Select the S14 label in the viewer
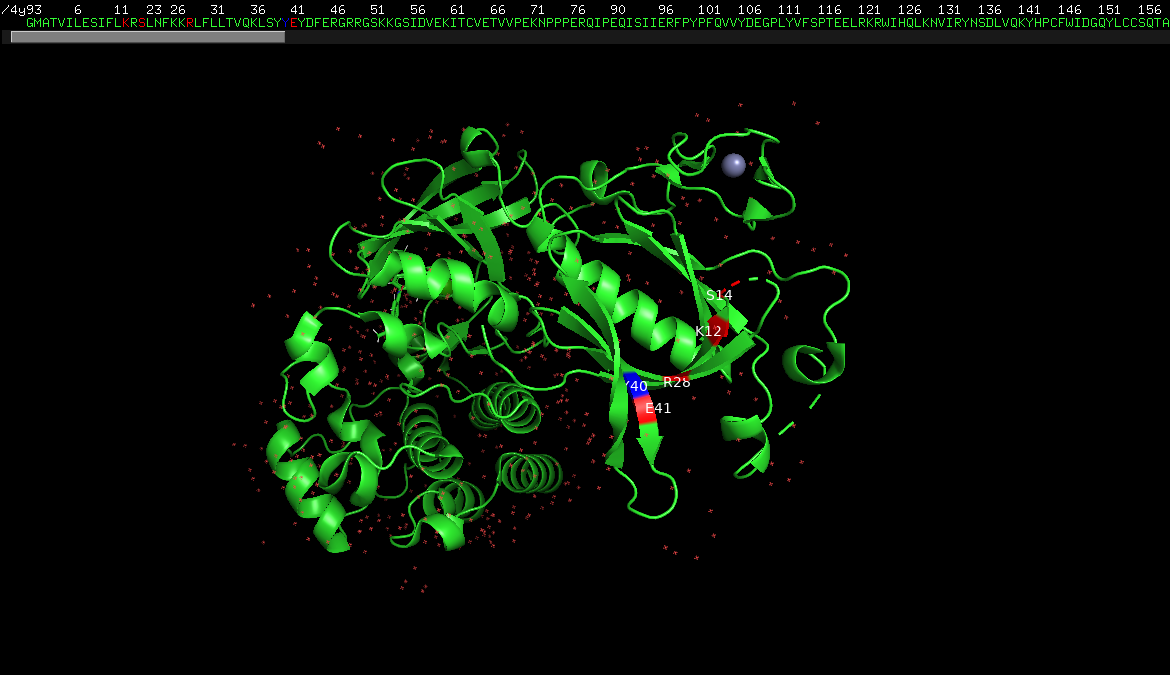Image resolution: width=1170 pixels, height=675 pixels. 719,295
